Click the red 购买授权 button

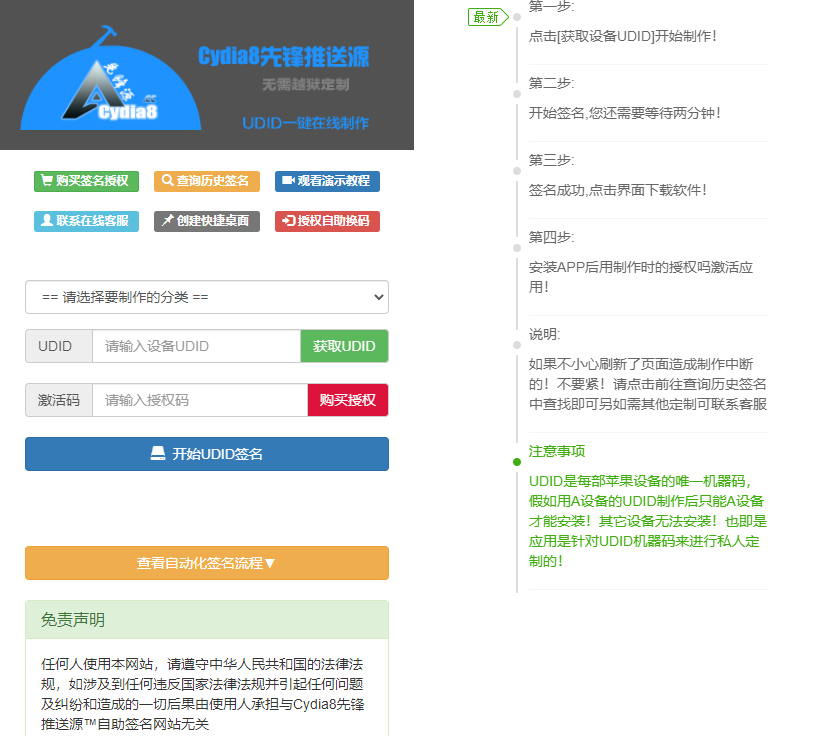pos(348,400)
